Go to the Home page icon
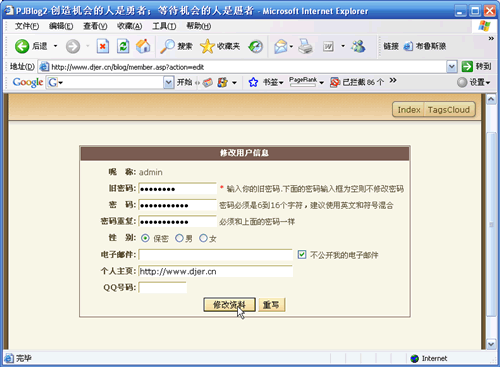 tap(143, 46)
